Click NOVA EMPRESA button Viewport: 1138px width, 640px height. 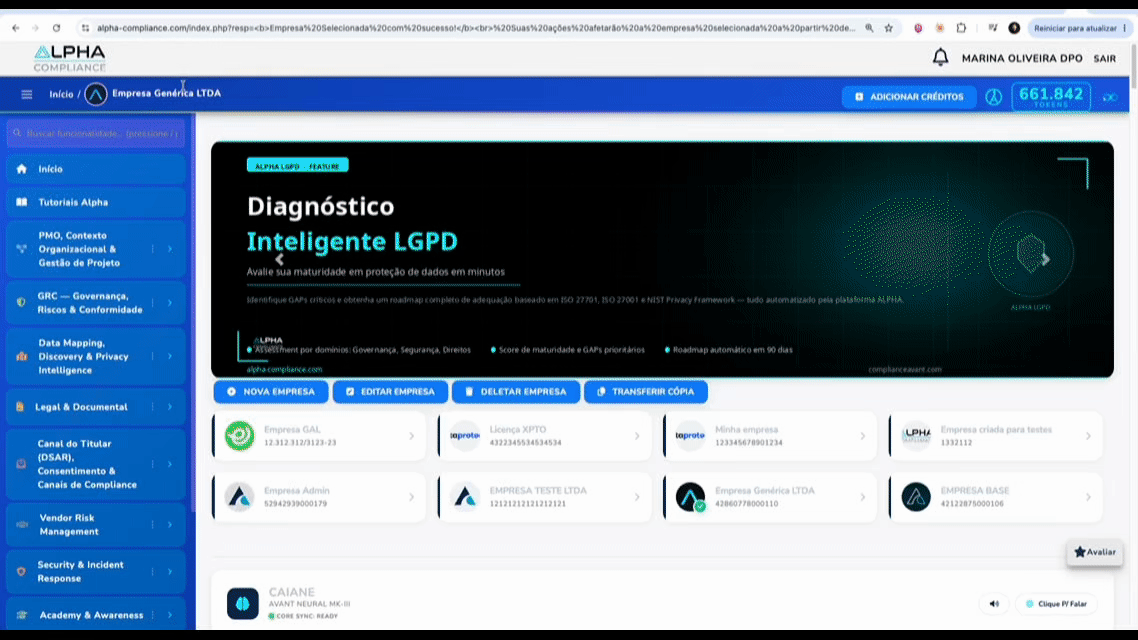(271, 392)
